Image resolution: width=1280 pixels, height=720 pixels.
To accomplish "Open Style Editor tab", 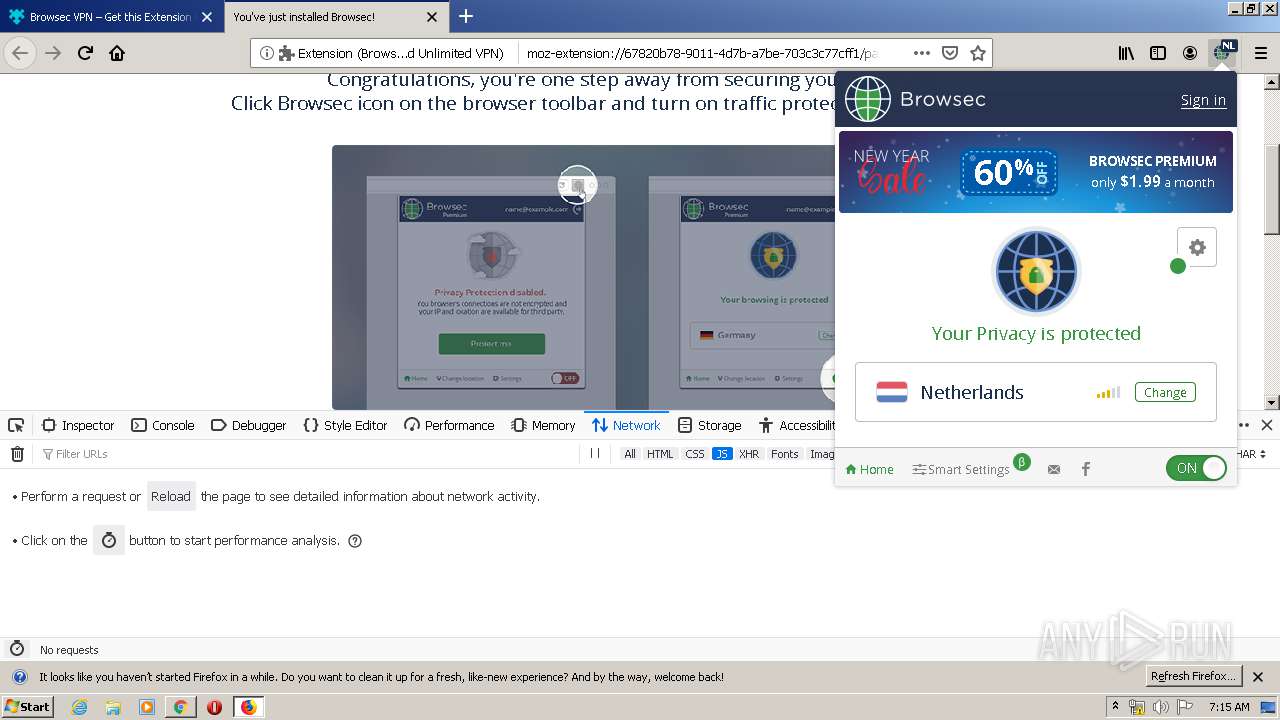I will (x=345, y=425).
